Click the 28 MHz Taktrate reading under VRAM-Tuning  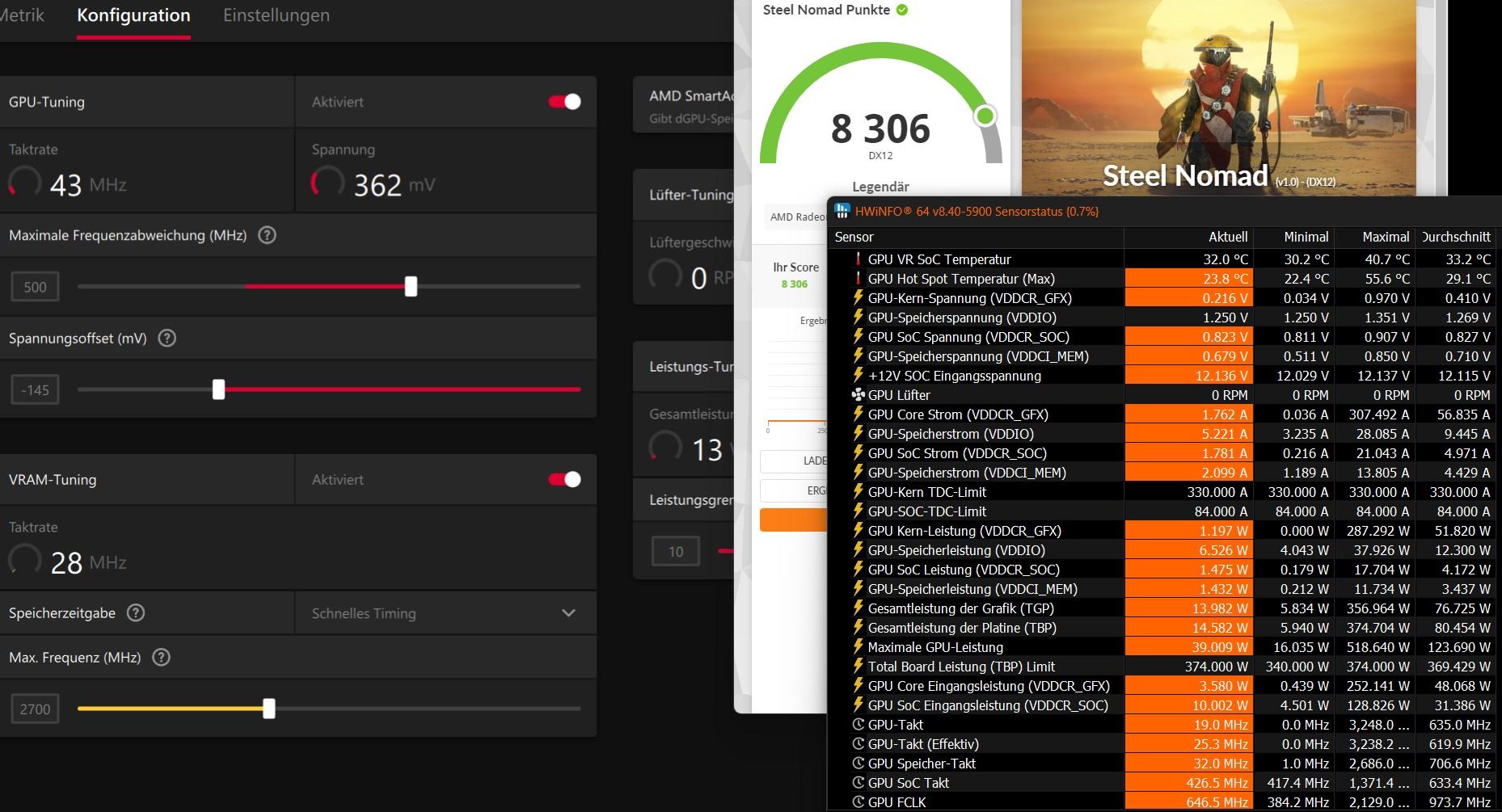(88, 562)
